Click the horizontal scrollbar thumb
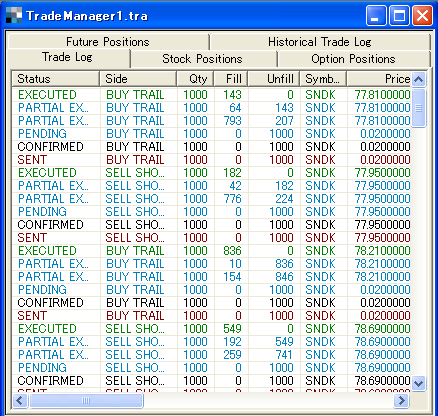The width and height of the screenshot is (438, 416). coord(86,400)
